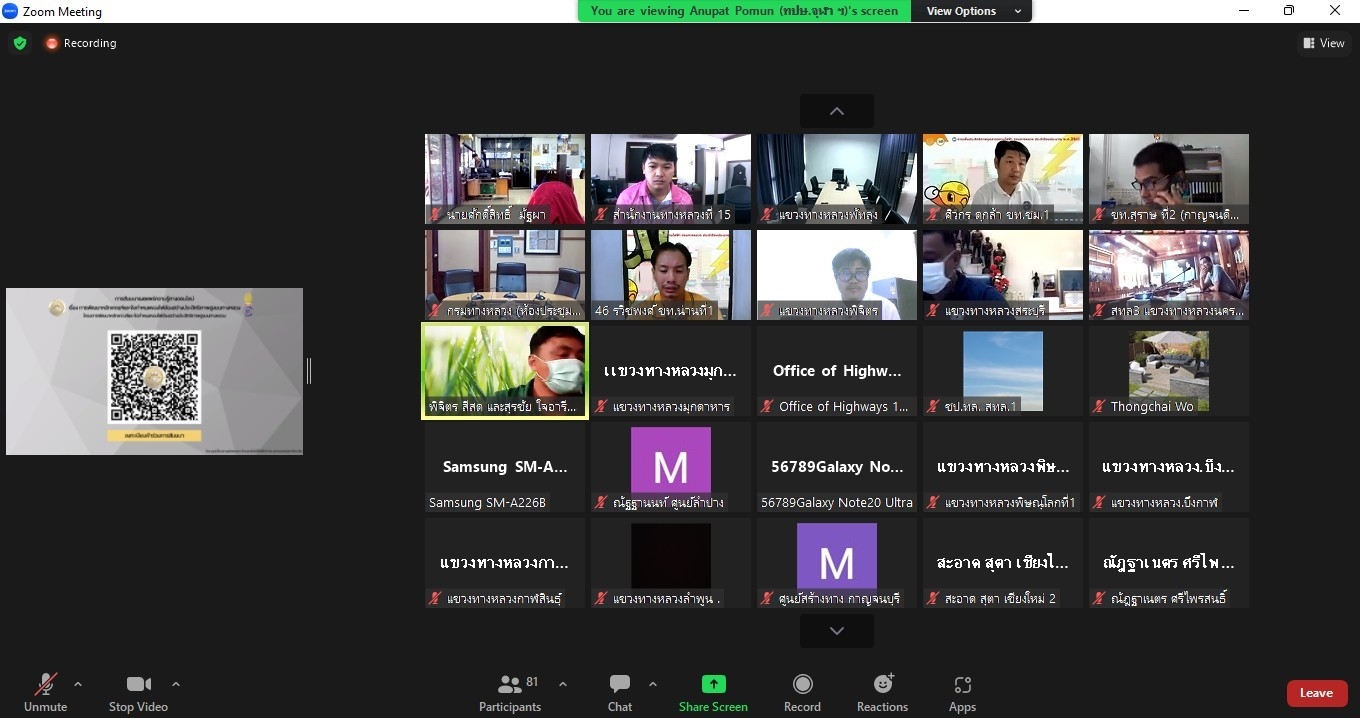The height and width of the screenshot is (718, 1360).
Task: Select the shared QR code screen
Action: point(154,371)
